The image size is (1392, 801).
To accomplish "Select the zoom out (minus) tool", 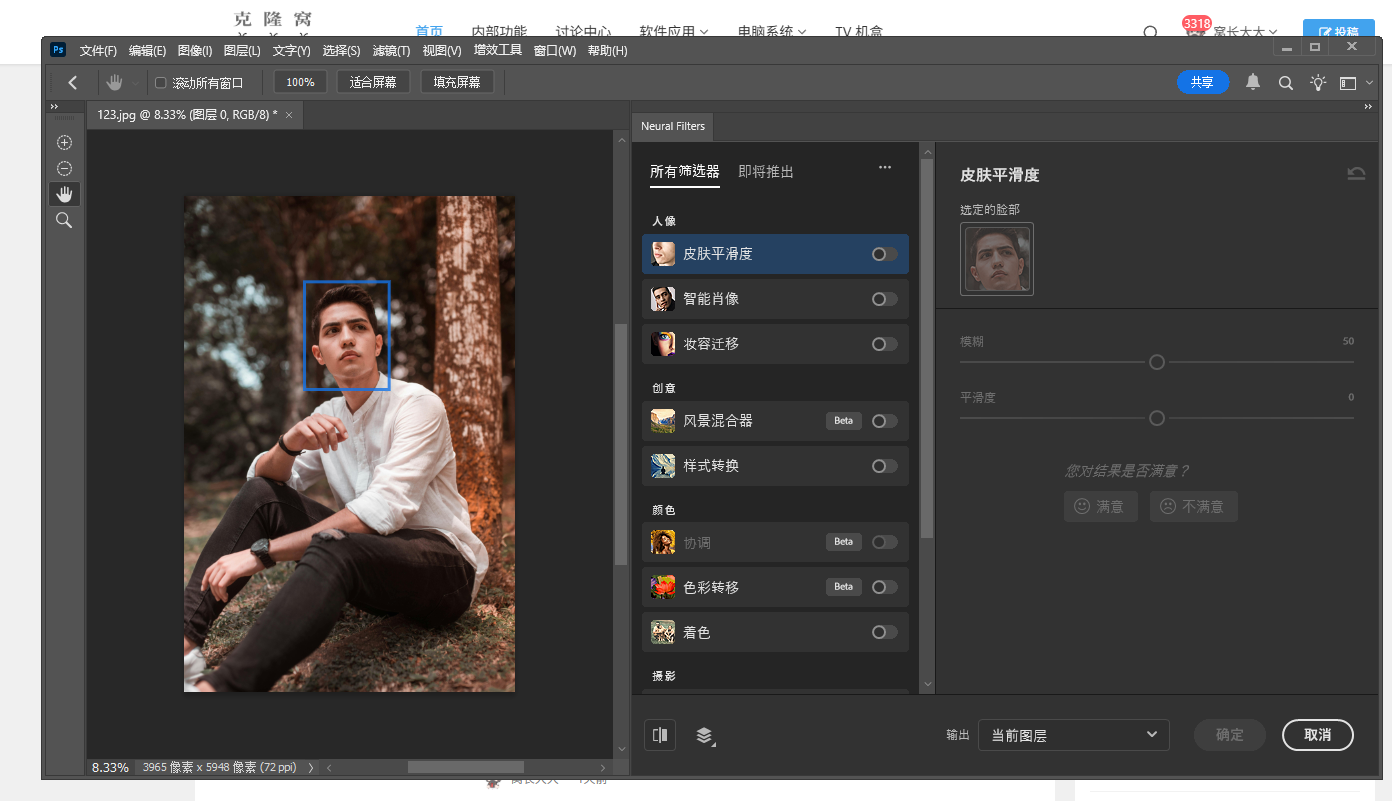I will [x=64, y=169].
